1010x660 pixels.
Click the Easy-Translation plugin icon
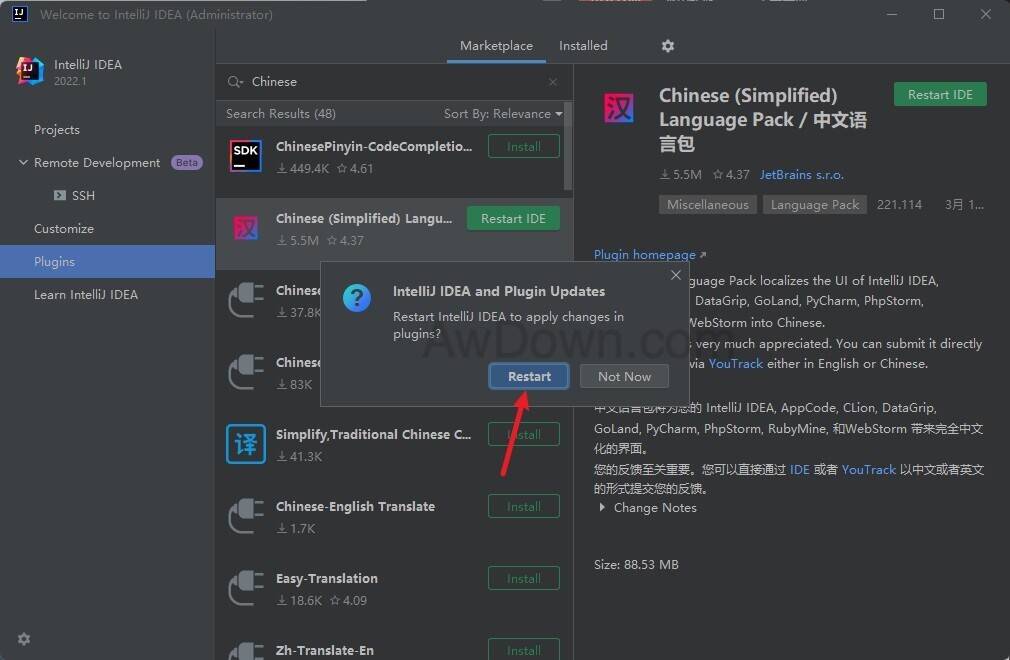point(246,588)
